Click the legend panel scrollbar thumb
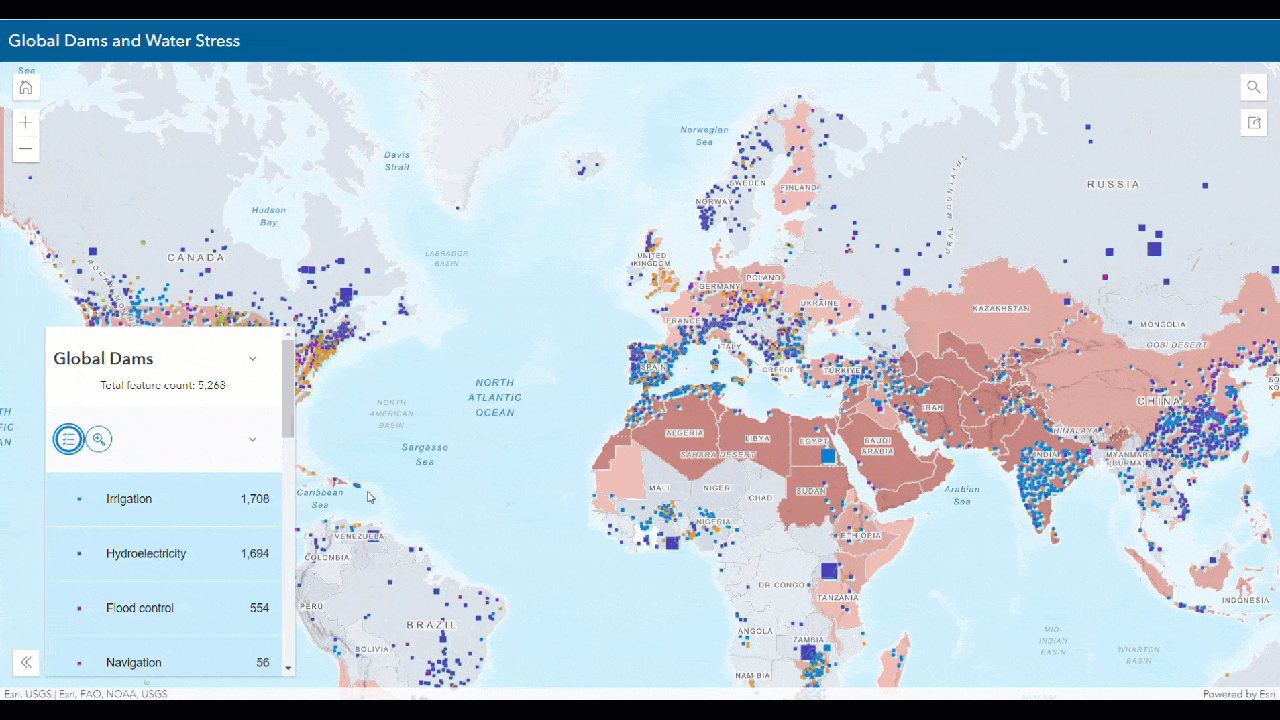 click(289, 388)
